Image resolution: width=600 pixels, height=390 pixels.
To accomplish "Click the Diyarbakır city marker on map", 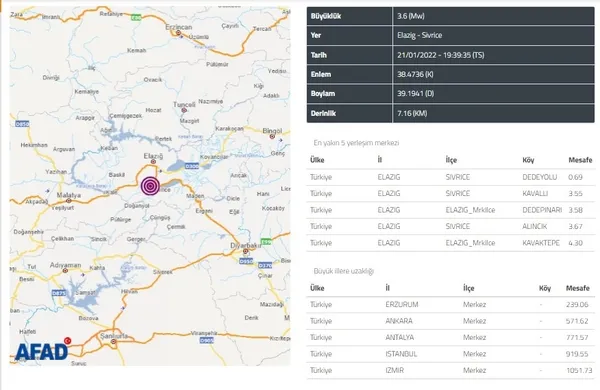I will 246,251.
